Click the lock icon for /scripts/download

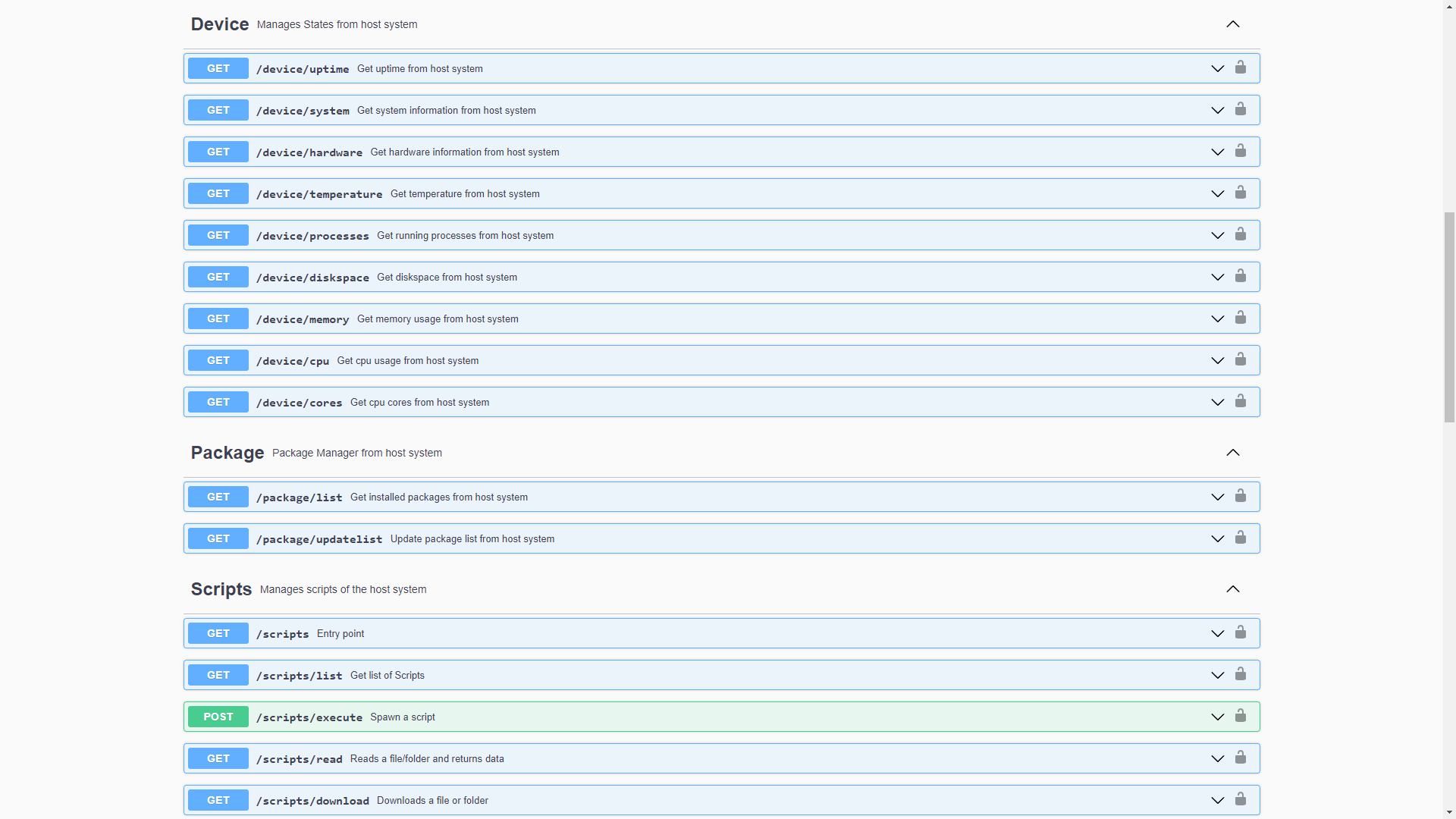[1240, 799]
